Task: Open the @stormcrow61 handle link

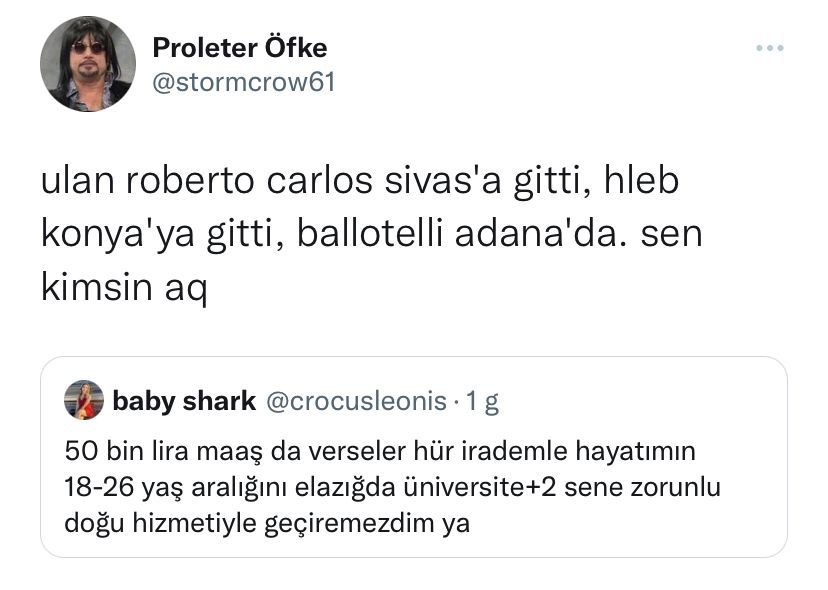Action: (x=243, y=82)
